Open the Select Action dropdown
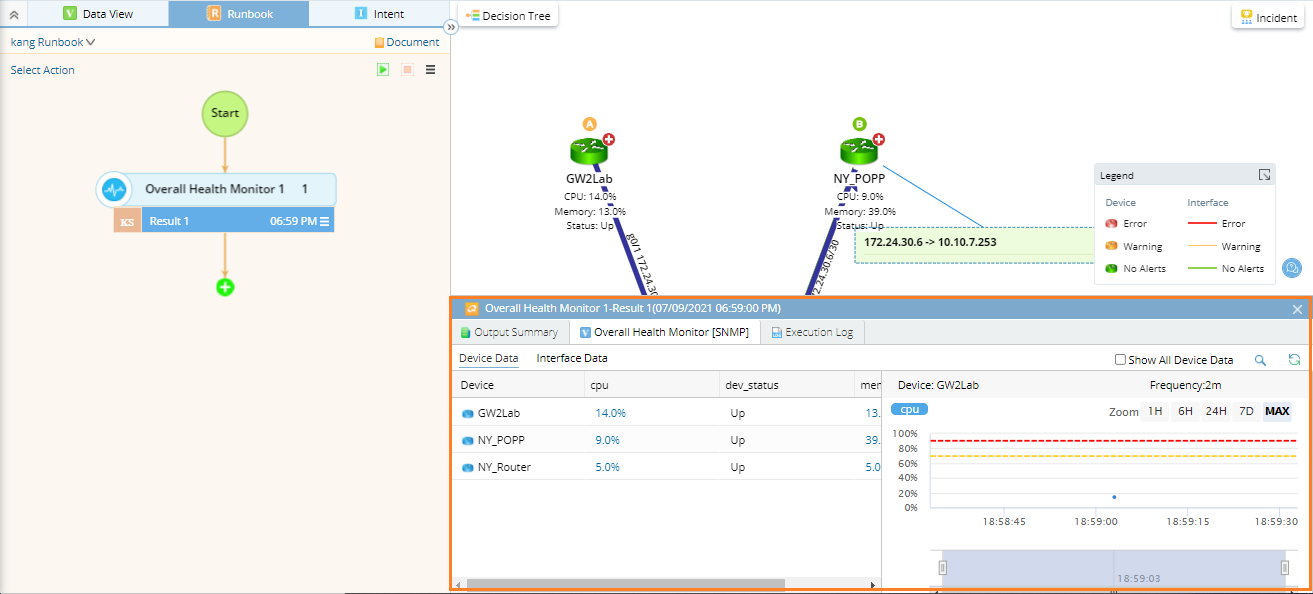Viewport: 1313px width, 594px height. pos(42,70)
